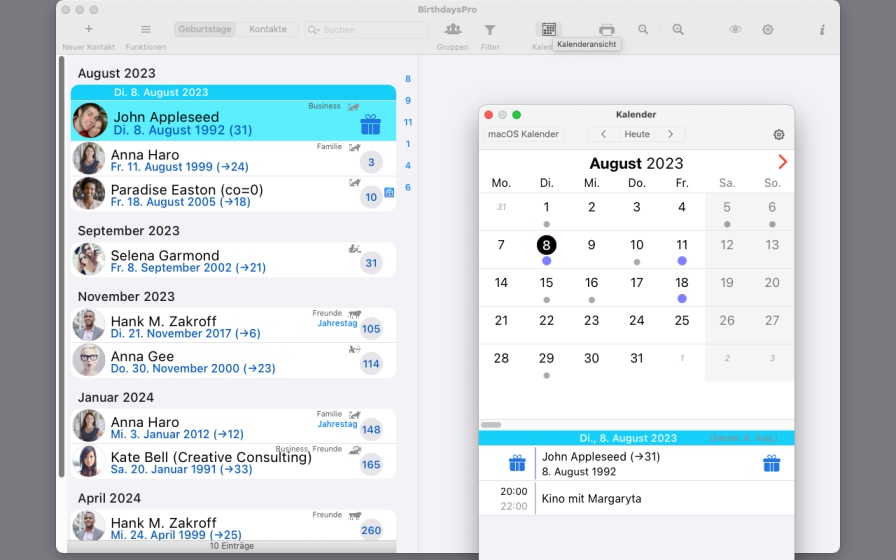Click John Appleseed's profile photo
The height and width of the screenshot is (560, 896).
point(90,121)
